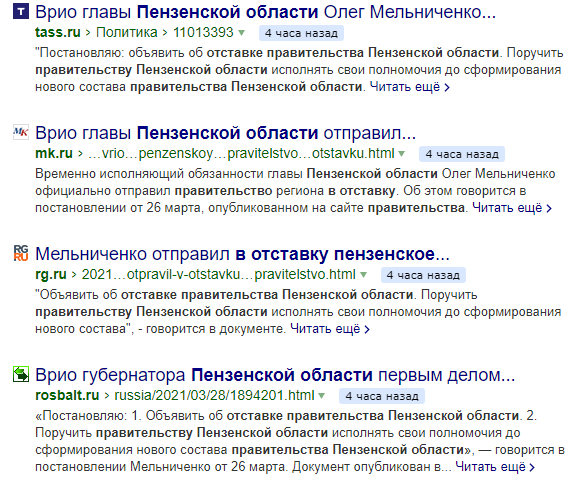Click '4 часа назад' badge on tass.ru result
This screenshot has width=577, height=487.
tap(301, 33)
